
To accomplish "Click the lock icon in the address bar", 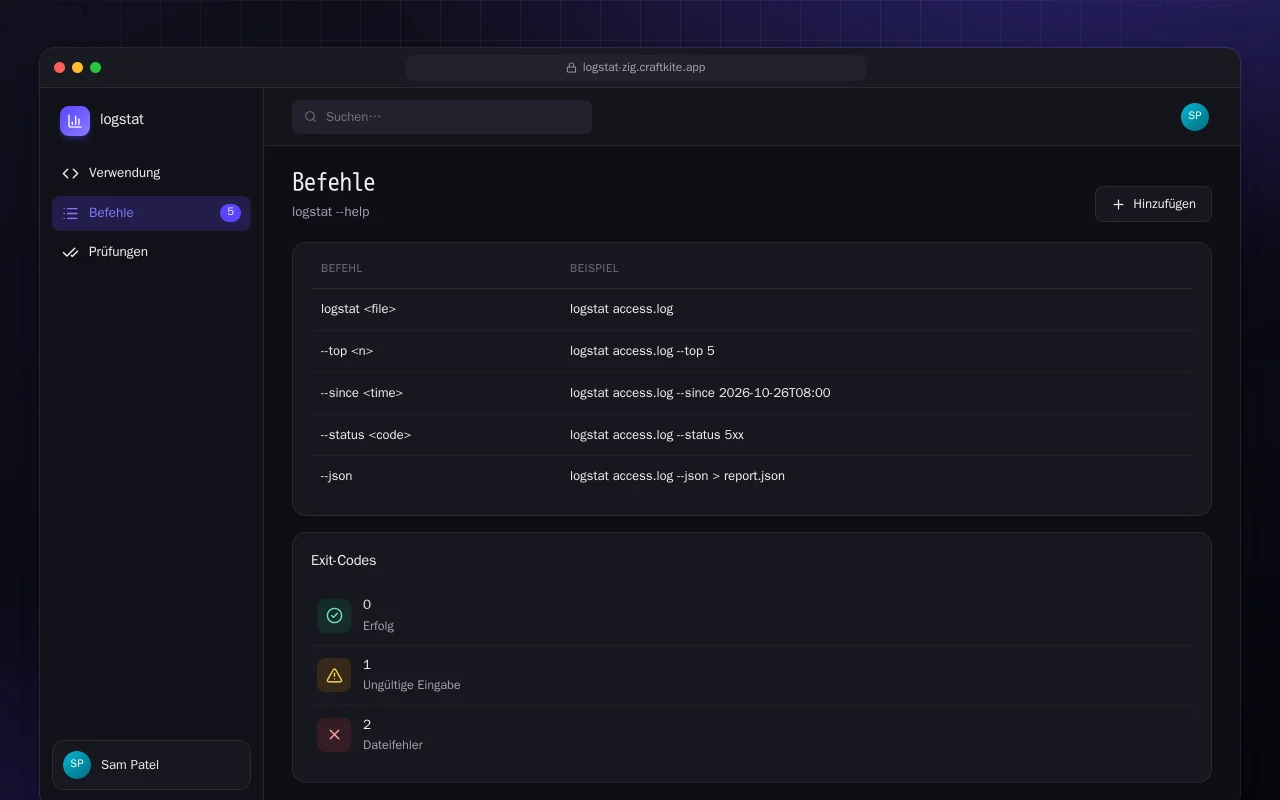I will click(572, 68).
